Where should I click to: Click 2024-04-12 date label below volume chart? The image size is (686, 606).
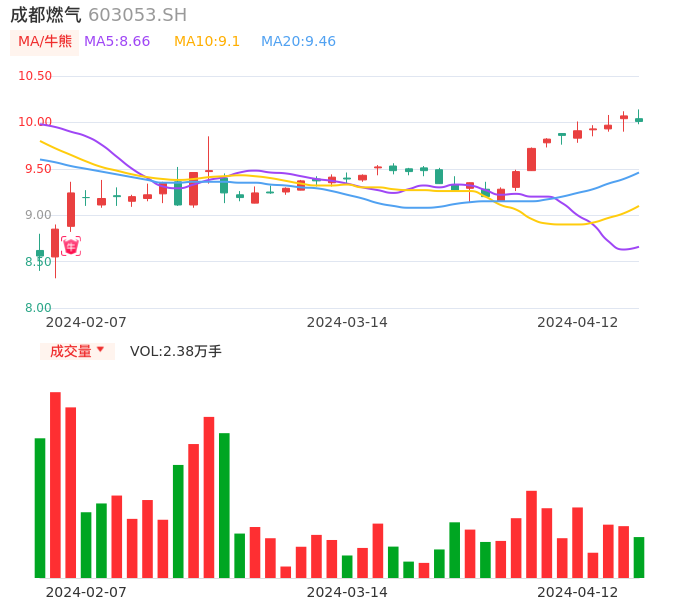(x=577, y=592)
